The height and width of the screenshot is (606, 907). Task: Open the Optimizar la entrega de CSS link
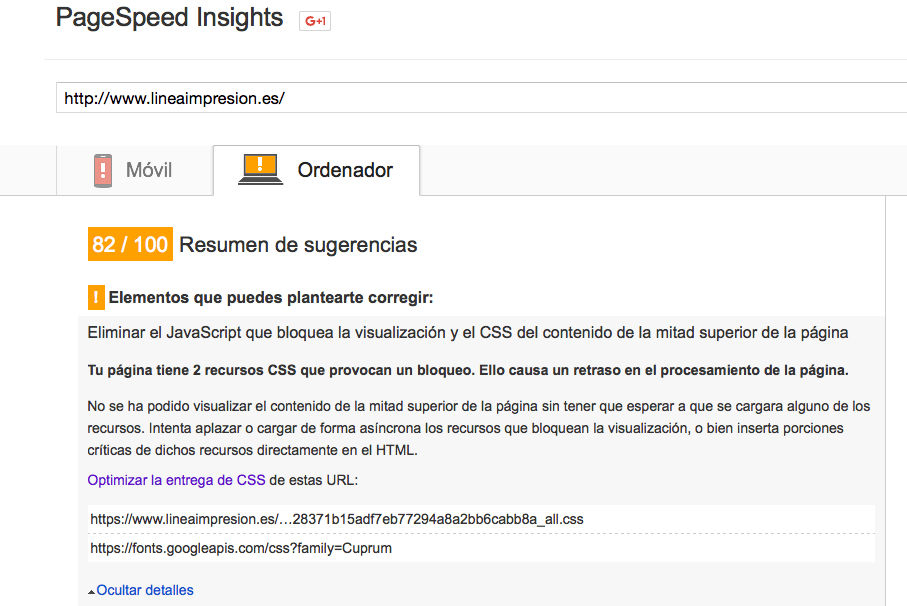pos(176,480)
